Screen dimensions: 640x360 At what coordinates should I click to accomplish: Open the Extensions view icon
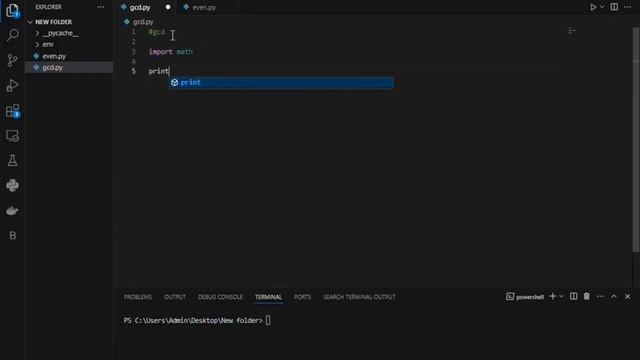(12, 111)
